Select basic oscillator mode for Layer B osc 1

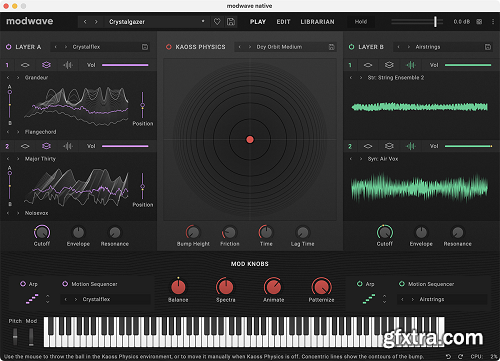(x=368, y=65)
